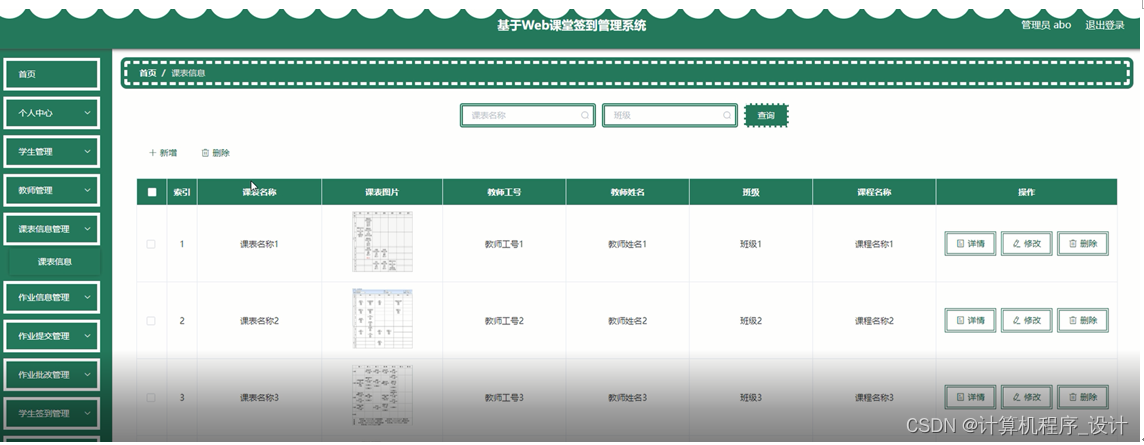The width and height of the screenshot is (1144, 445).
Task: Expand the 作业信息管理 sidebar chevron
Action: pos(88,298)
